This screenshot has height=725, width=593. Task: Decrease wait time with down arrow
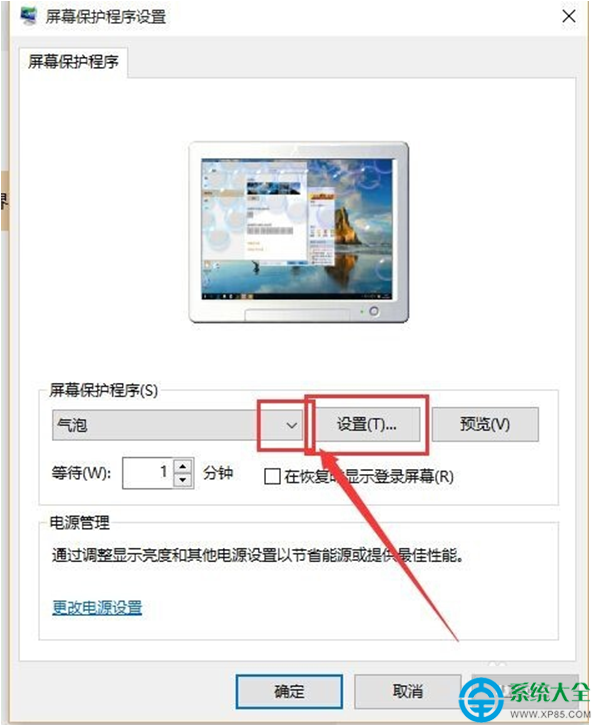(x=183, y=480)
